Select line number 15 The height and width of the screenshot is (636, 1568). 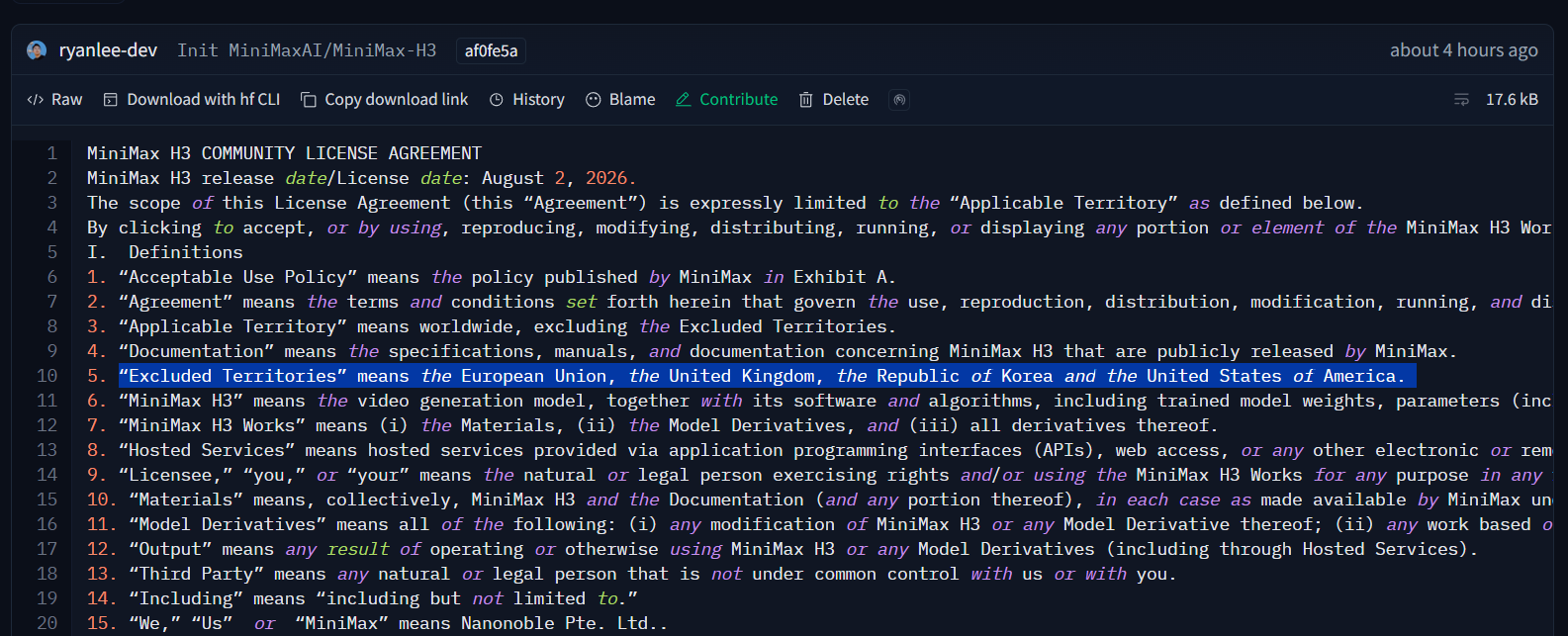coord(46,500)
